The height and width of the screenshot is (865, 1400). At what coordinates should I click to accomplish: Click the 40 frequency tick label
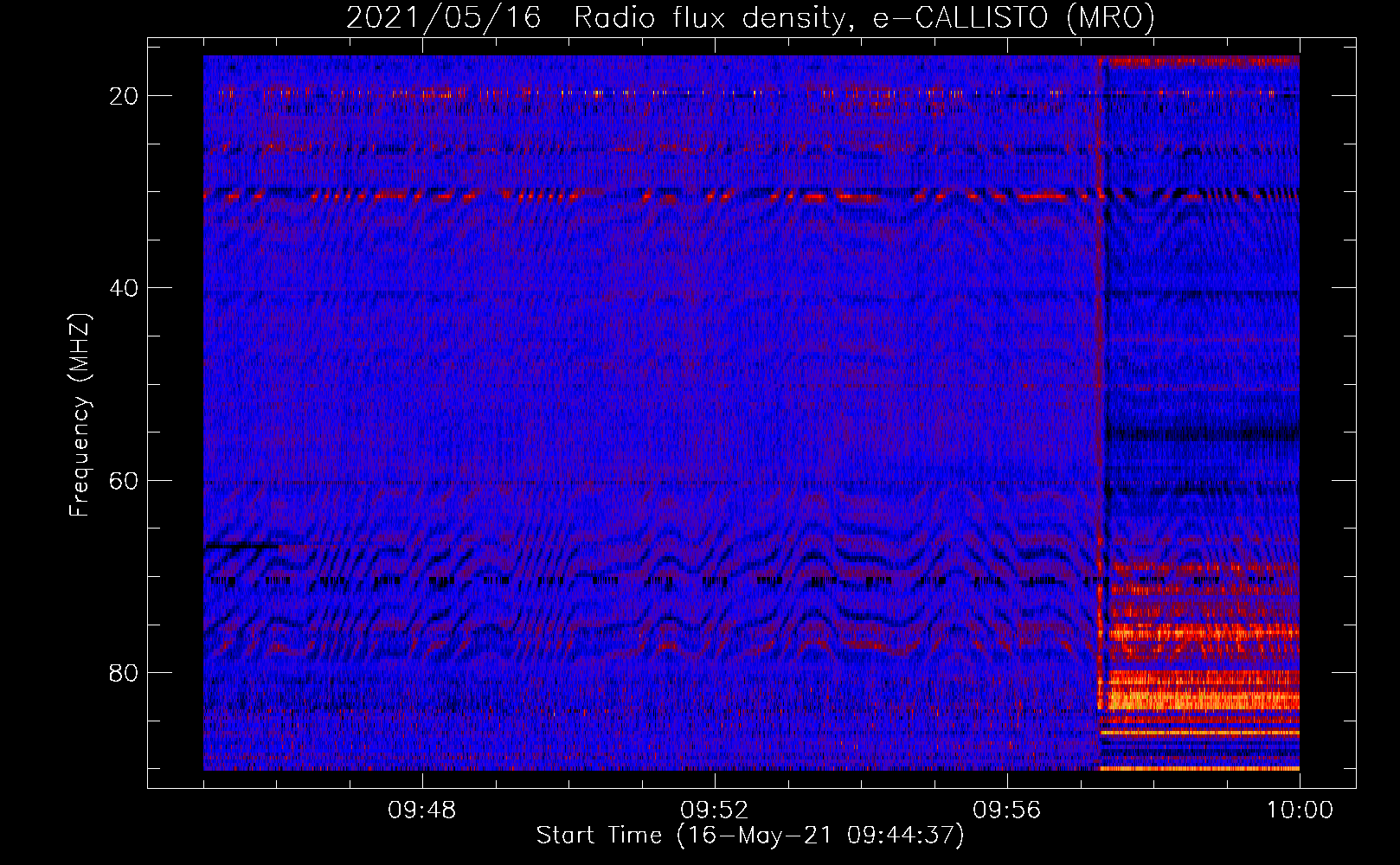click(124, 288)
